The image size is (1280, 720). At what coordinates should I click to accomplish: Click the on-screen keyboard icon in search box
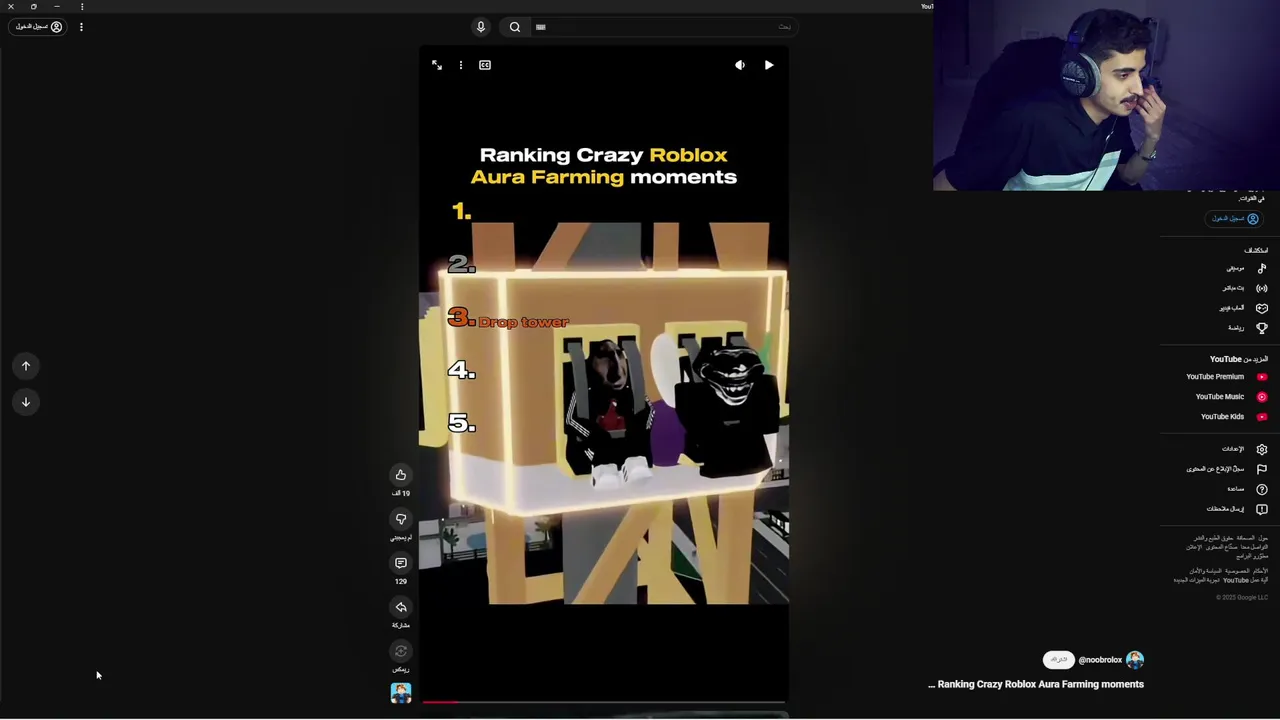[x=541, y=27]
